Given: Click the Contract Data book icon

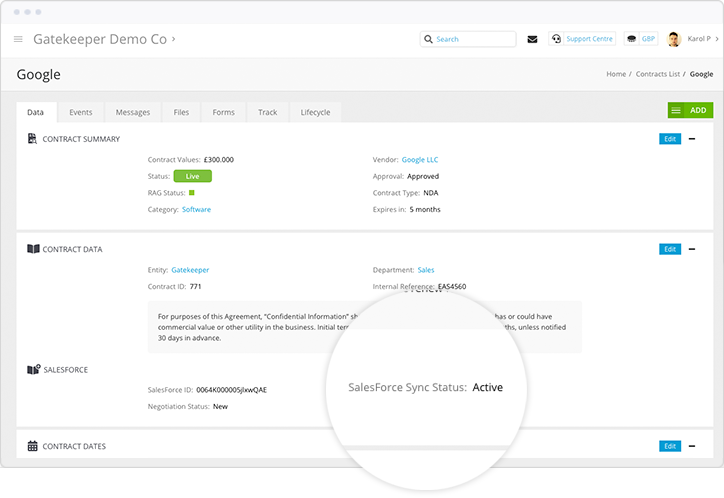Looking at the screenshot, I should [x=33, y=249].
